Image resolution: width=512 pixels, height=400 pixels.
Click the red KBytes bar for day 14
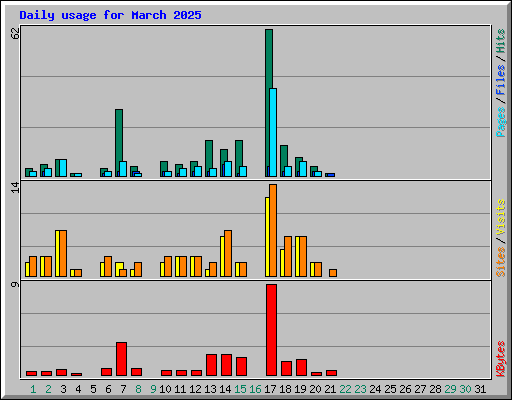click(x=226, y=365)
